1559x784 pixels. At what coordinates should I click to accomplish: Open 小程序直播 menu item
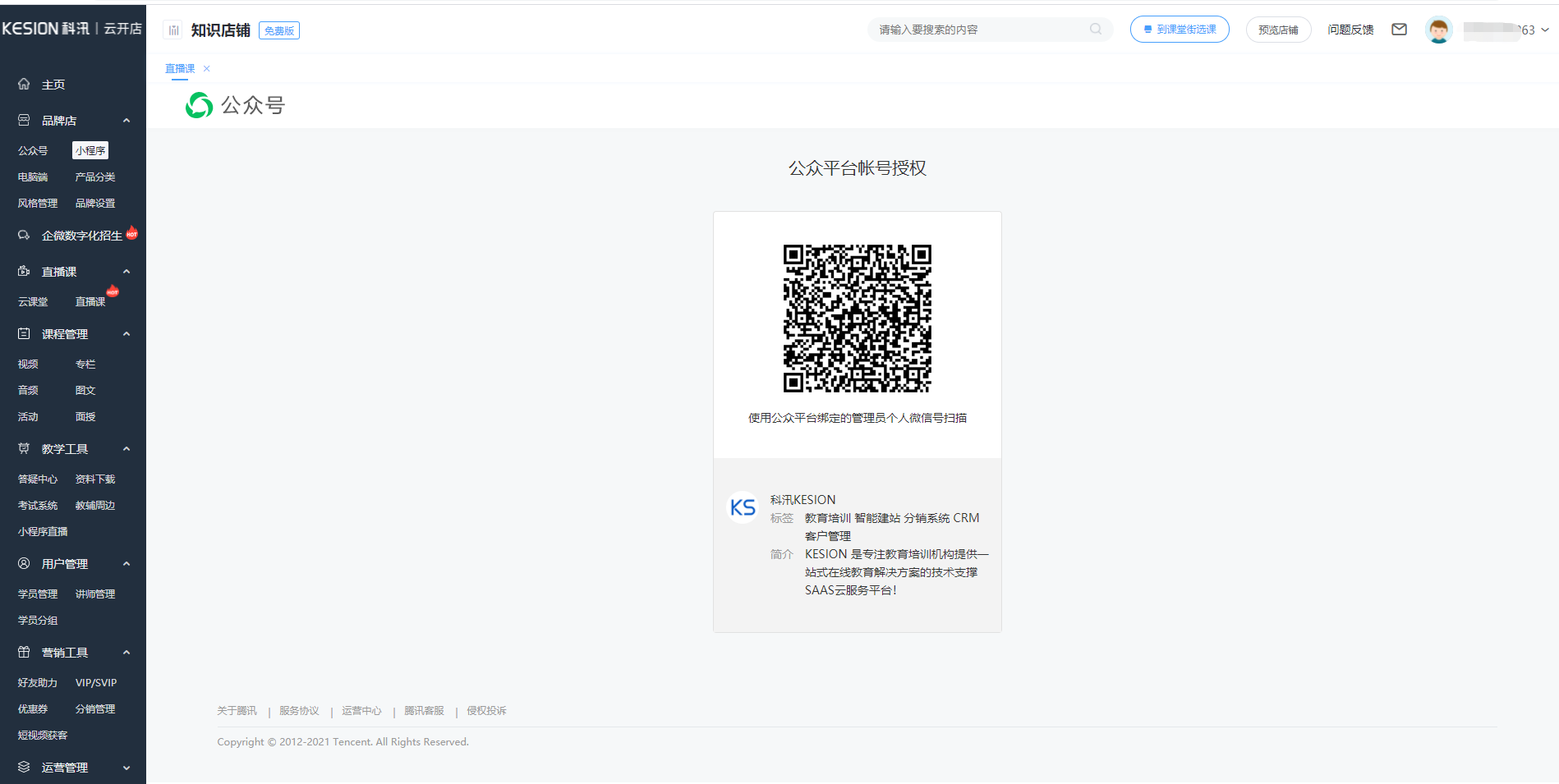pyautogui.click(x=43, y=531)
